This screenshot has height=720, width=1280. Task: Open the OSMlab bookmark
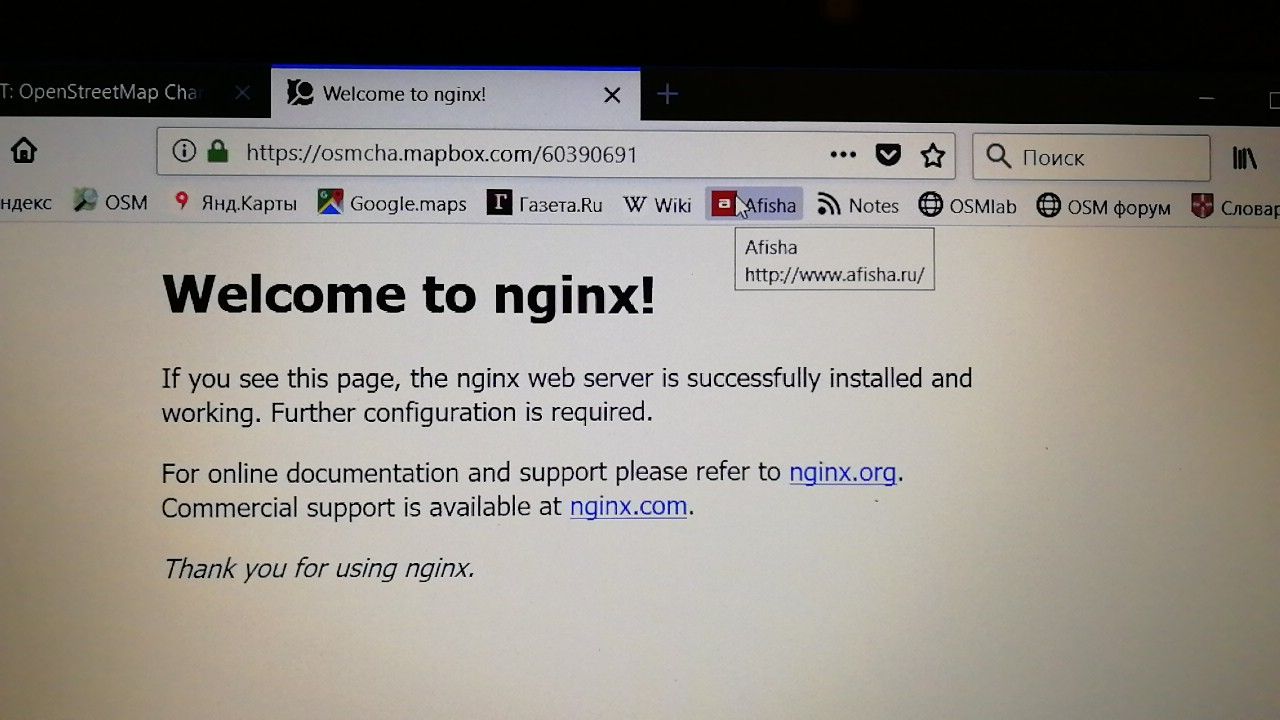[967, 206]
